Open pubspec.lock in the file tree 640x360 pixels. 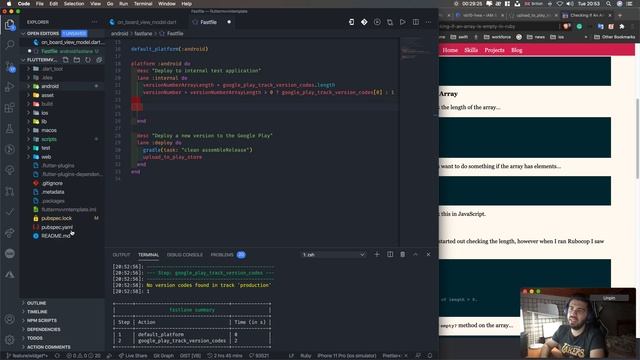pyautogui.click(x=56, y=218)
